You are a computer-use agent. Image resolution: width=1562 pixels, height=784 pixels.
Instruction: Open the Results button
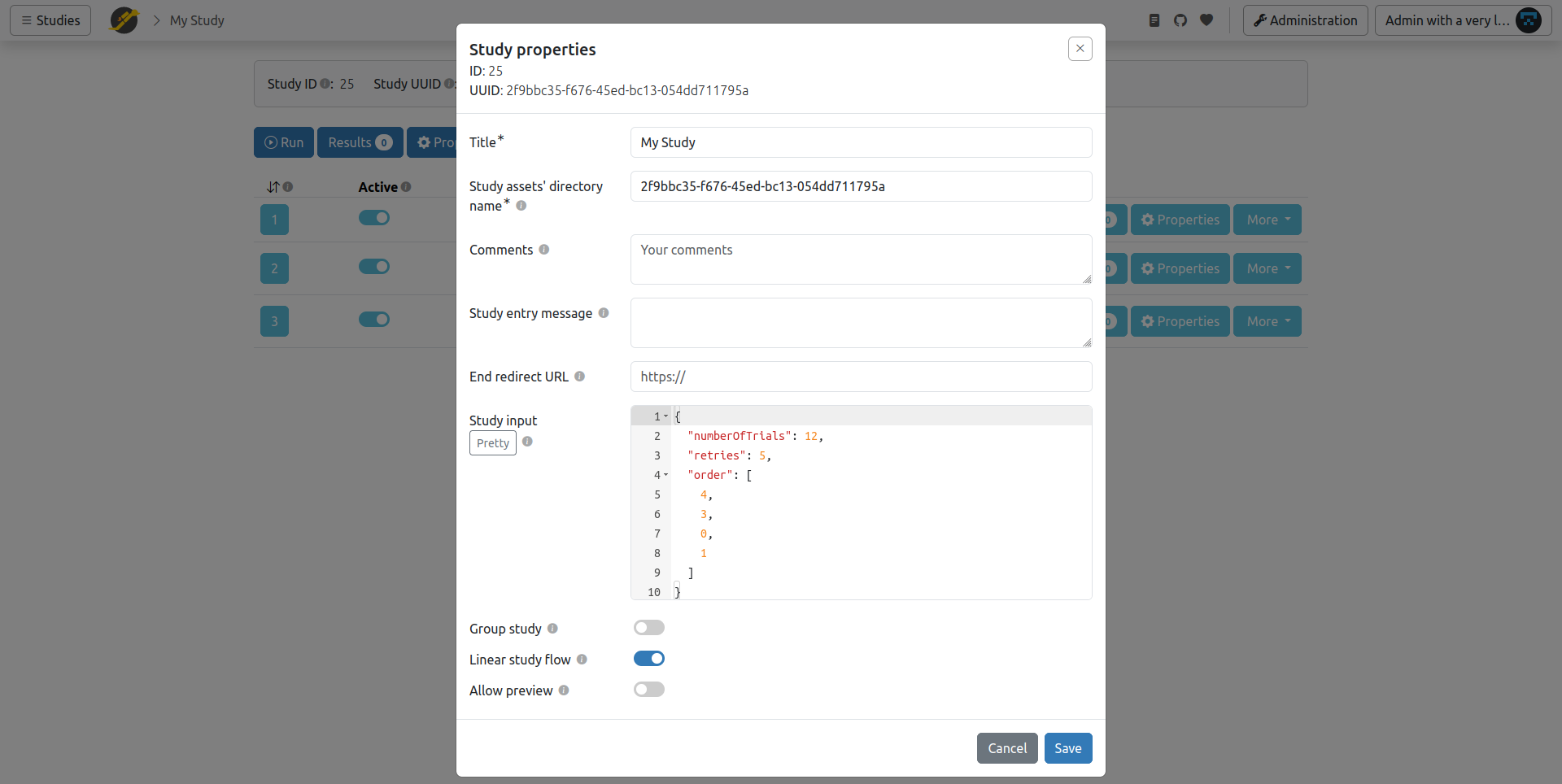tap(360, 142)
